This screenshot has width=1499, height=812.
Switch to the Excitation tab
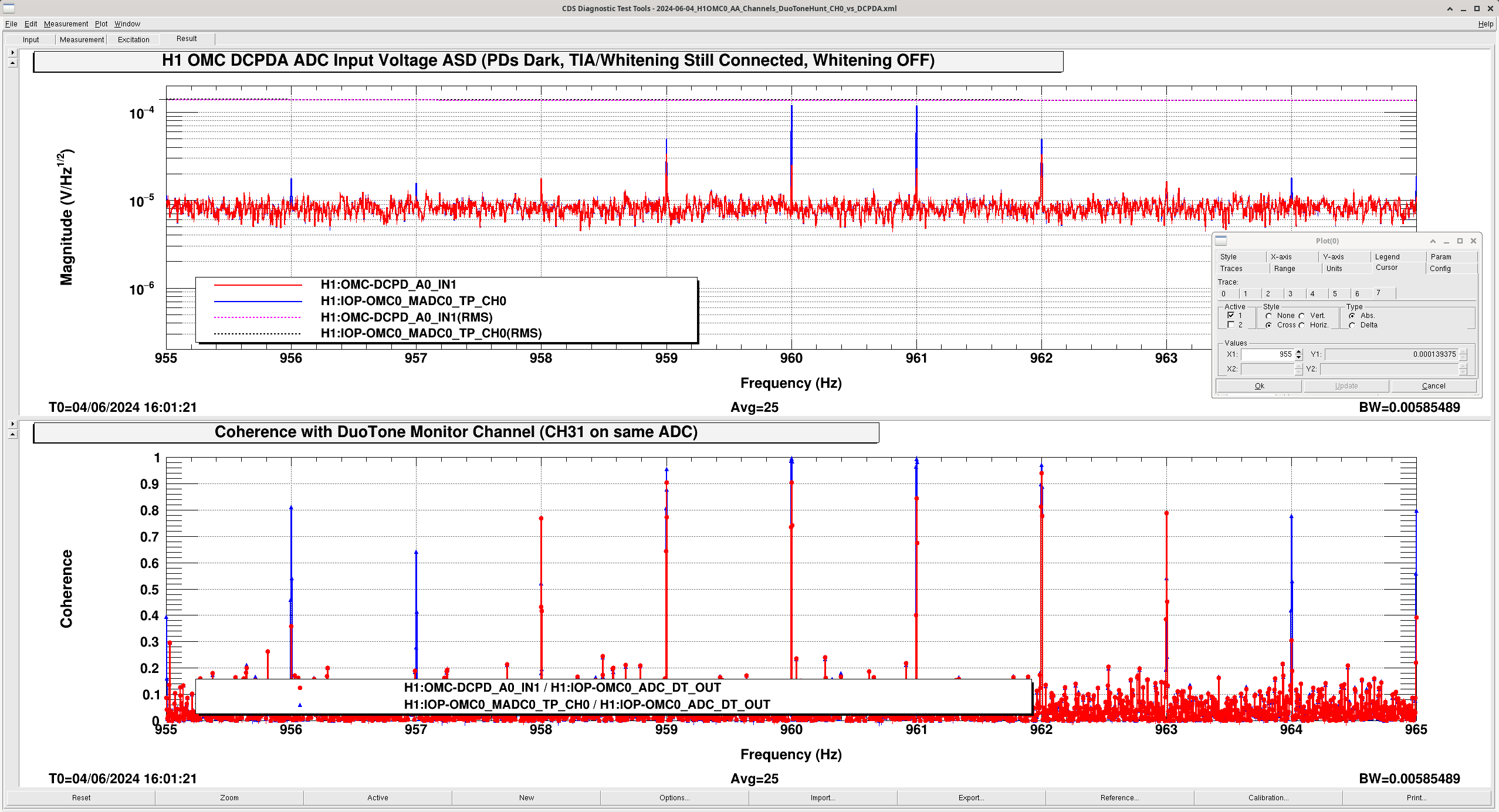coord(133,39)
